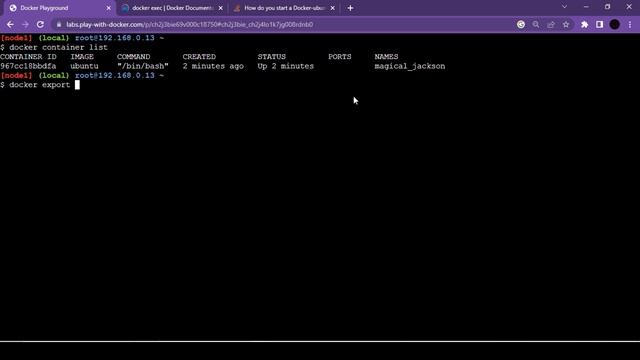Click the container ID 967cc18bbdfa
This screenshot has height=360, width=640.
coord(28,66)
